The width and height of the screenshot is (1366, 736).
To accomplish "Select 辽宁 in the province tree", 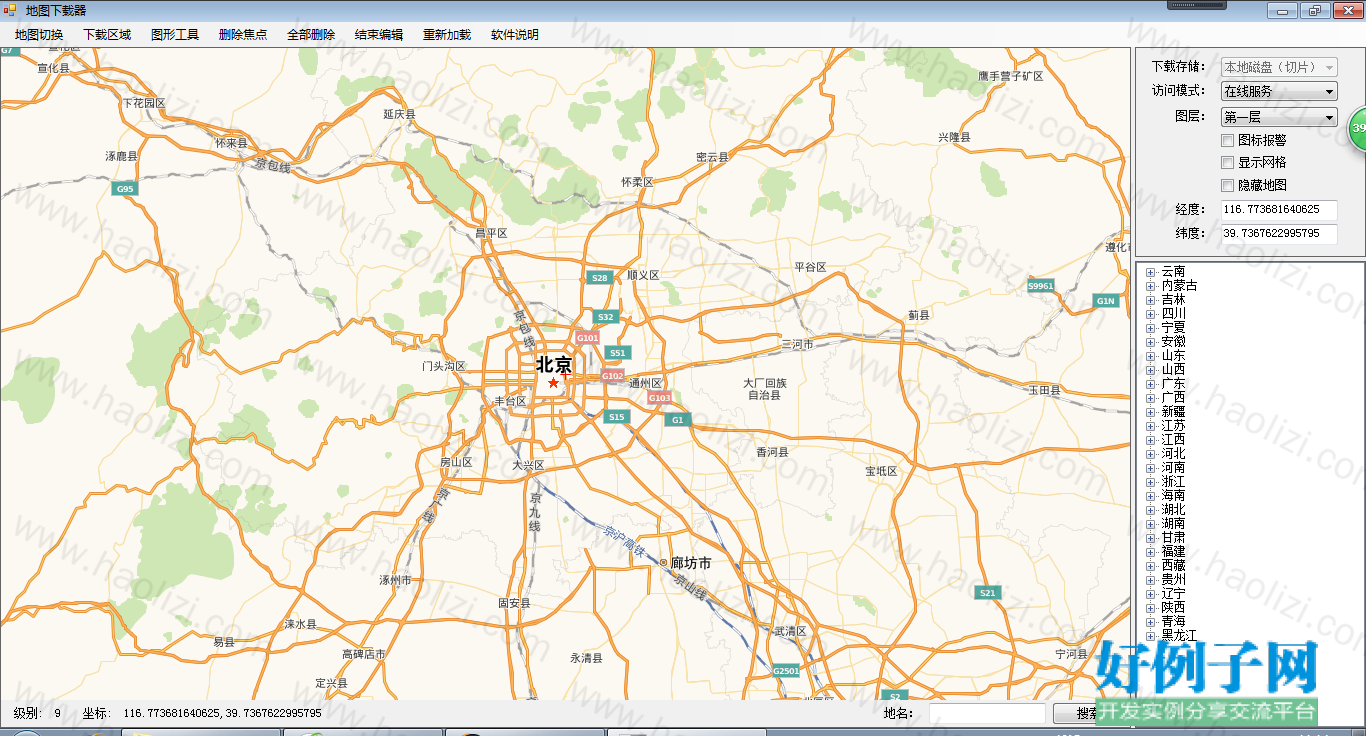I will point(1173,594).
